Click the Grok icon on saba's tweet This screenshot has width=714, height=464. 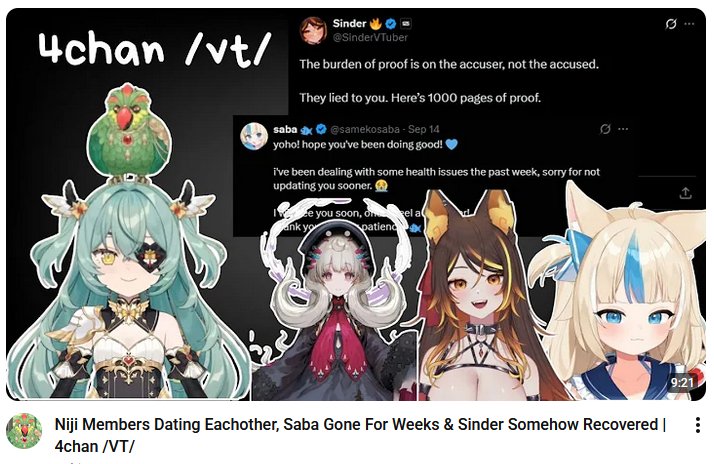[x=605, y=129]
